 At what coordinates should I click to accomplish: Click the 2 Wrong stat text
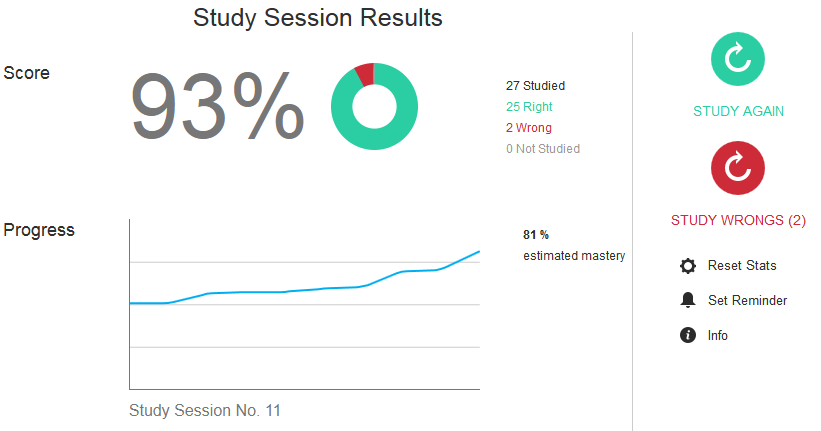[528, 127]
